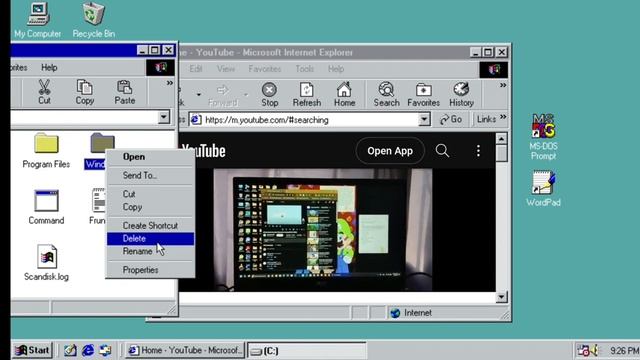The width and height of the screenshot is (640, 360).
Task: Click the Start button
Action: tap(32, 350)
